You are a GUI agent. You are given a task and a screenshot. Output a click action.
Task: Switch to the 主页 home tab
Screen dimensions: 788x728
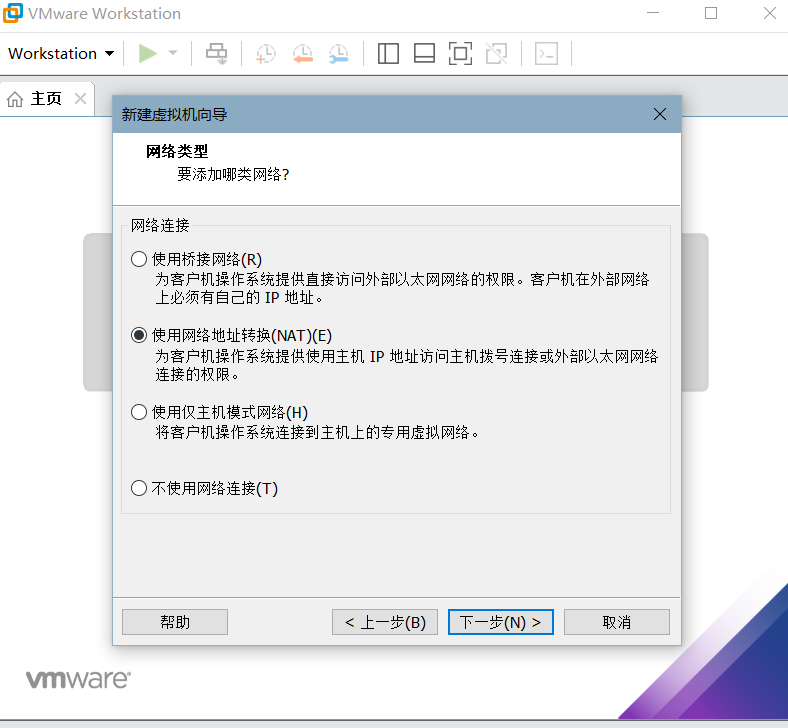46,98
